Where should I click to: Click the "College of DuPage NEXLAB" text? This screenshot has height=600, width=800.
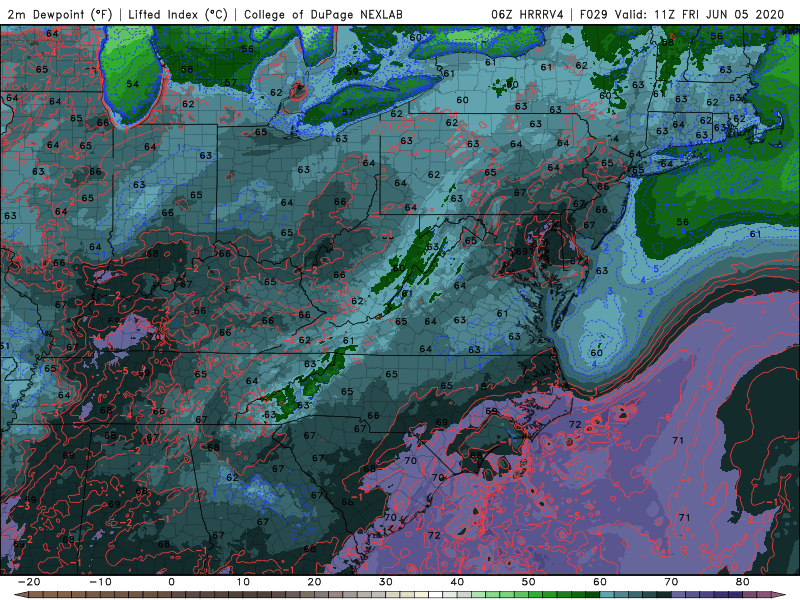point(323,14)
